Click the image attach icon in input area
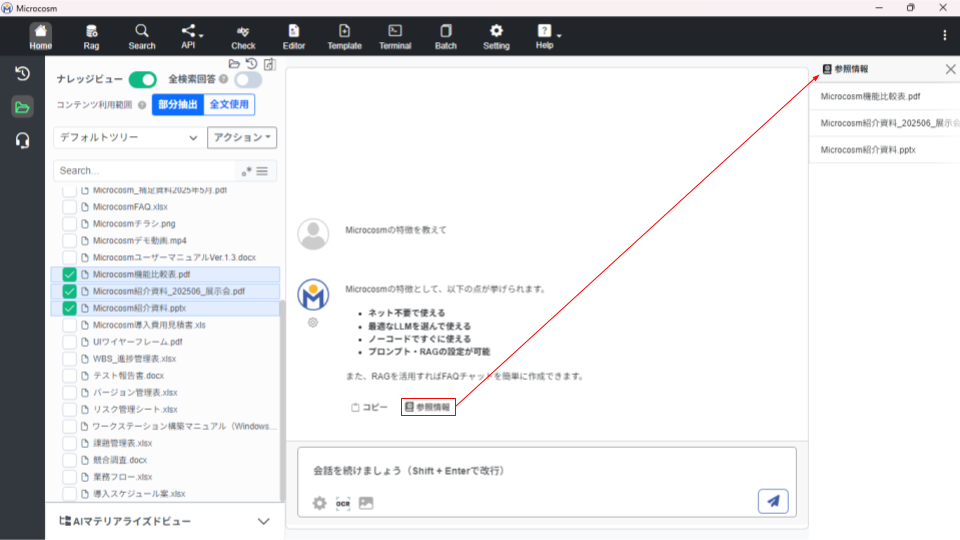 click(x=366, y=503)
